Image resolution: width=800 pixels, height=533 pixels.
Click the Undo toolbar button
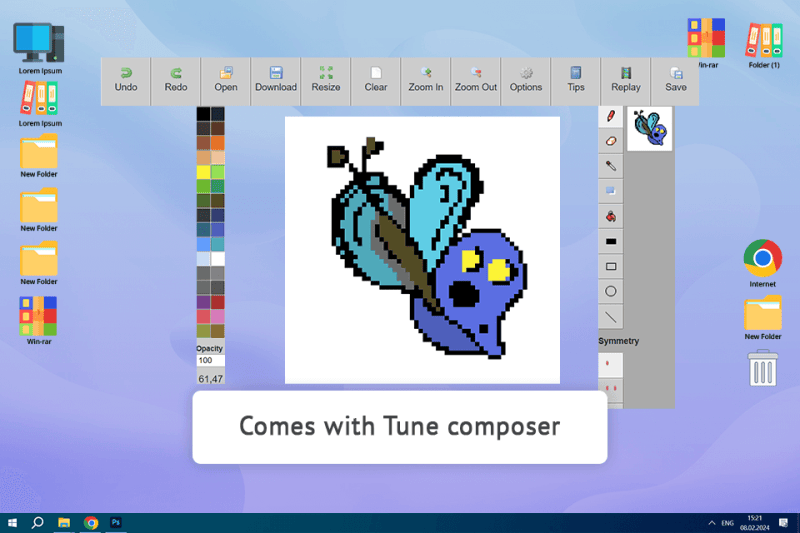point(126,81)
